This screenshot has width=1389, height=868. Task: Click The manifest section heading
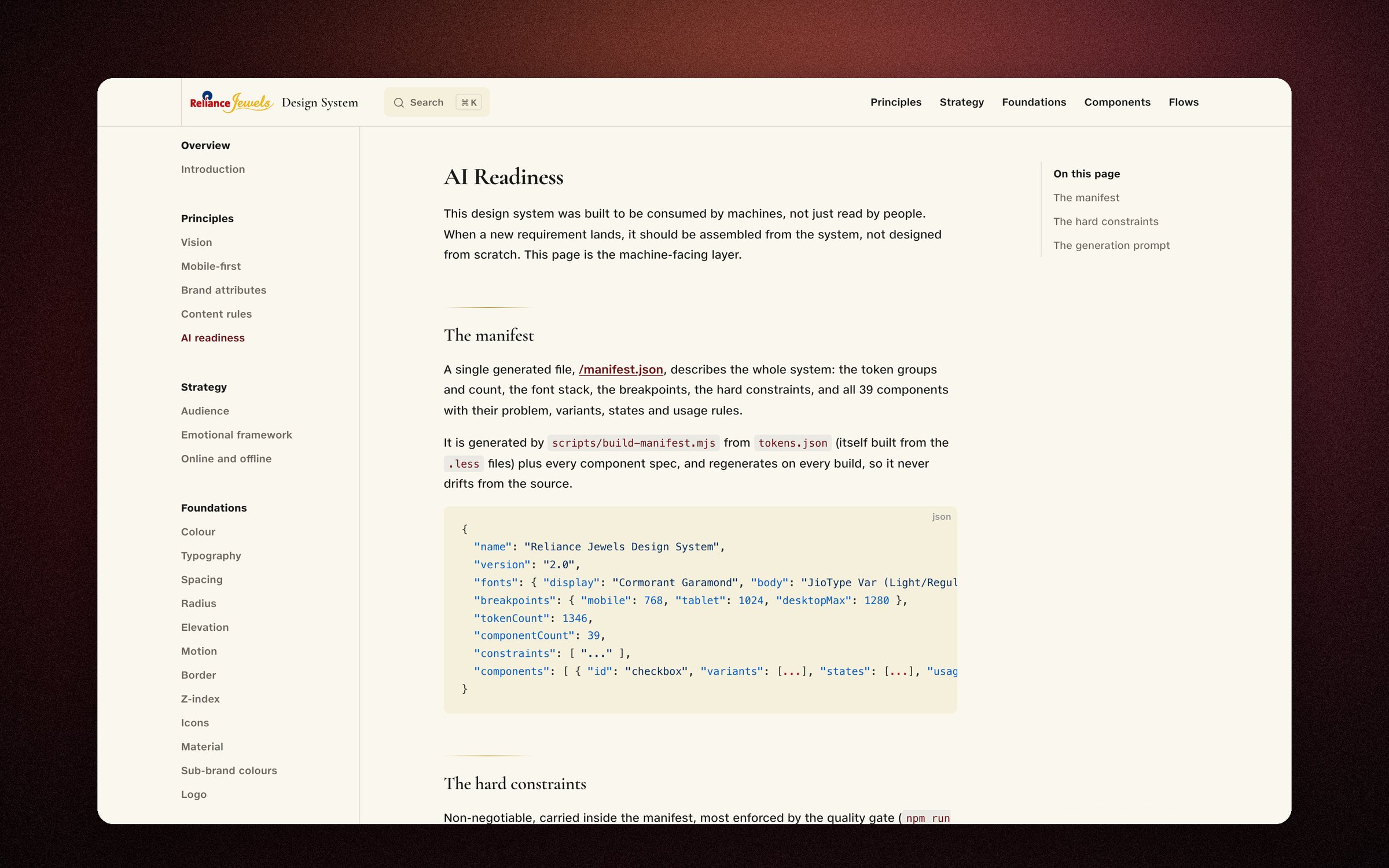coord(488,335)
